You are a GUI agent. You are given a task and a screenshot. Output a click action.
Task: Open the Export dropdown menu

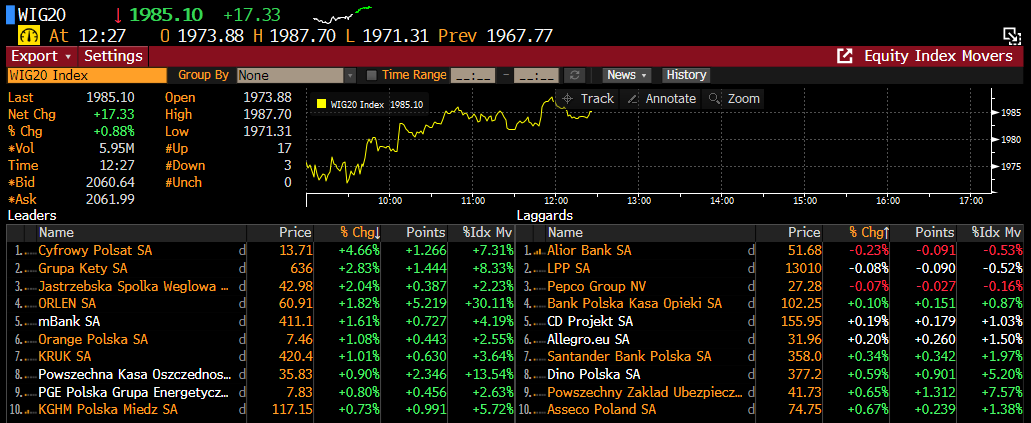click(x=41, y=56)
